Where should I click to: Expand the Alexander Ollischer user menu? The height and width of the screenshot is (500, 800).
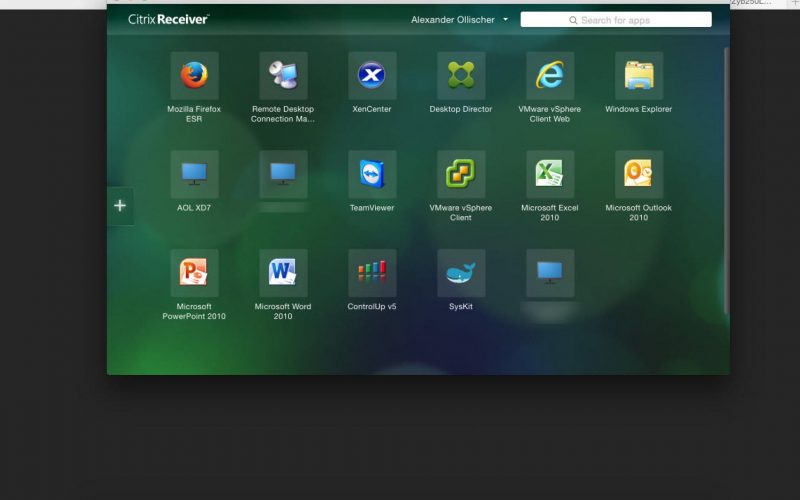[459, 19]
